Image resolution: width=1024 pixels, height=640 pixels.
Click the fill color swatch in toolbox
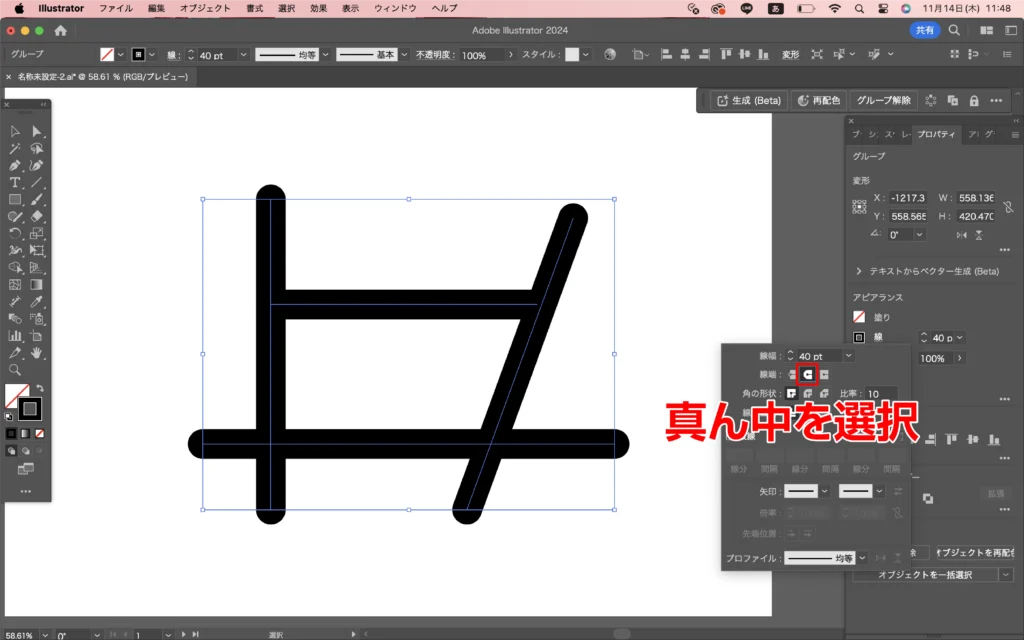tap(15, 395)
